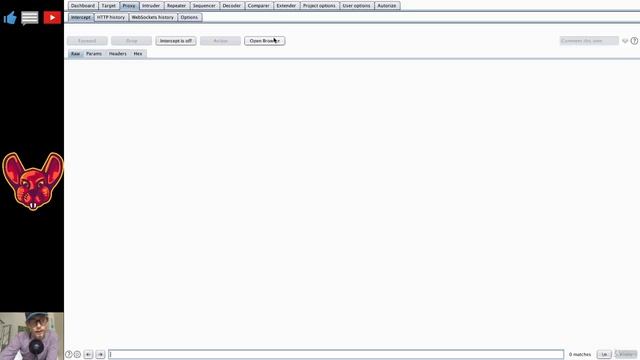Open the Intruder tab
Viewport: 640px width, 360px height.
(151, 6)
